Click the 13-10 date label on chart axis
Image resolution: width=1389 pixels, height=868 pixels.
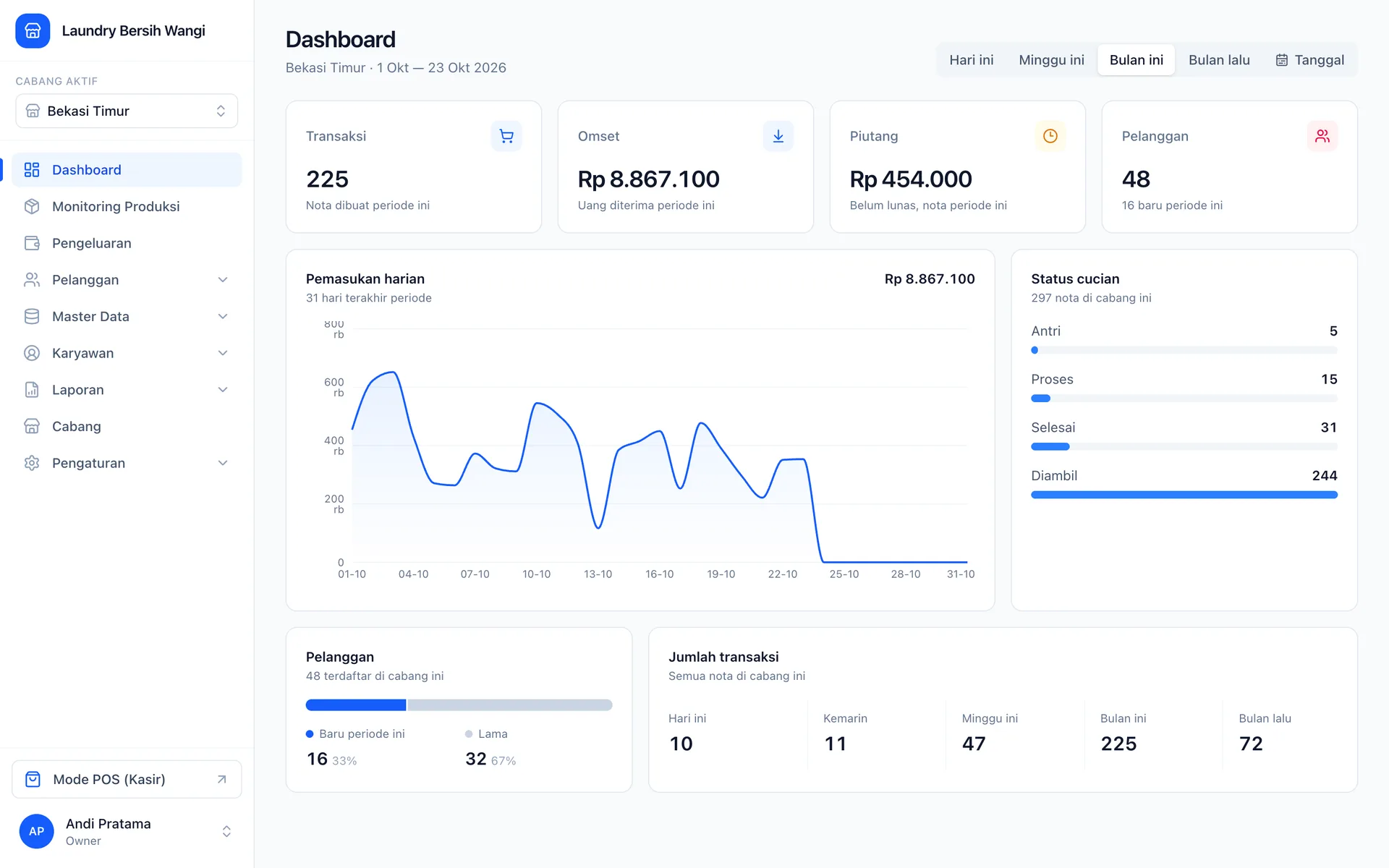click(x=598, y=574)
